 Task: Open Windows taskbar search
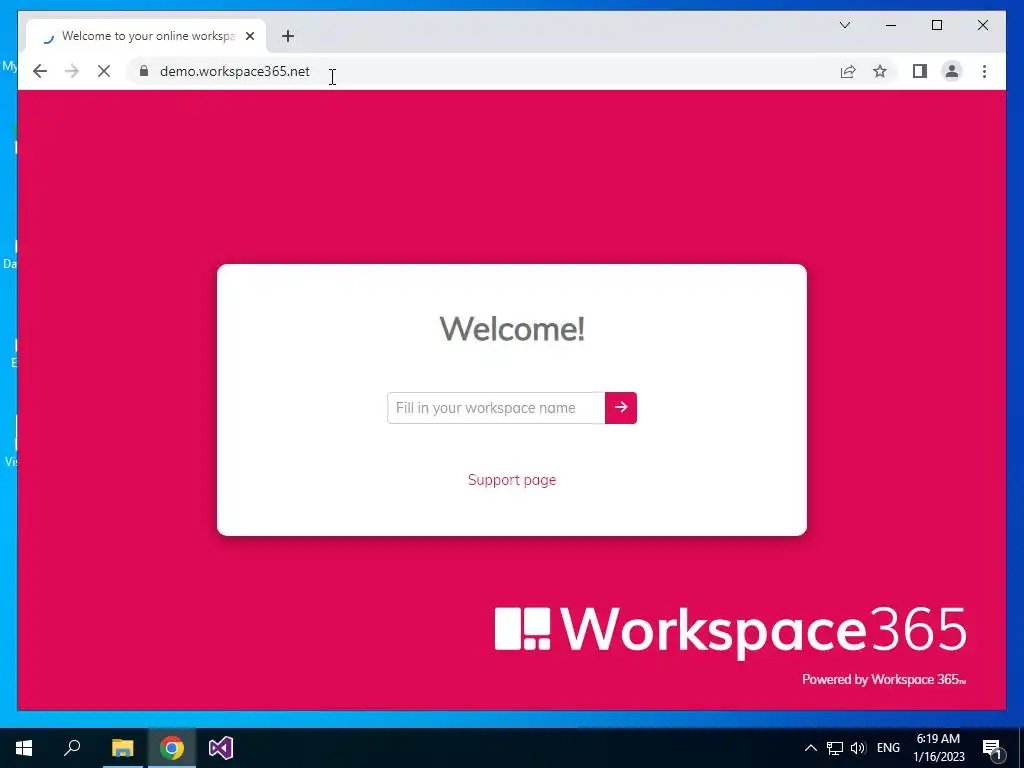click(72, 748)
